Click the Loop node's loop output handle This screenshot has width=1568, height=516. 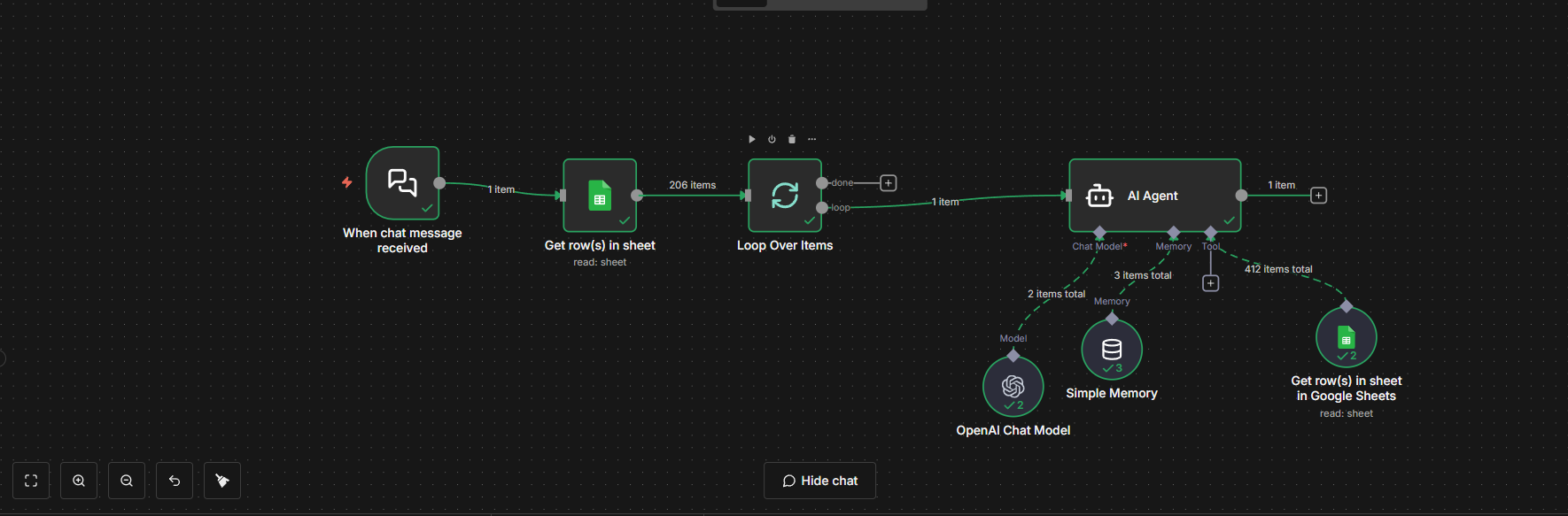tap(822, 207)
